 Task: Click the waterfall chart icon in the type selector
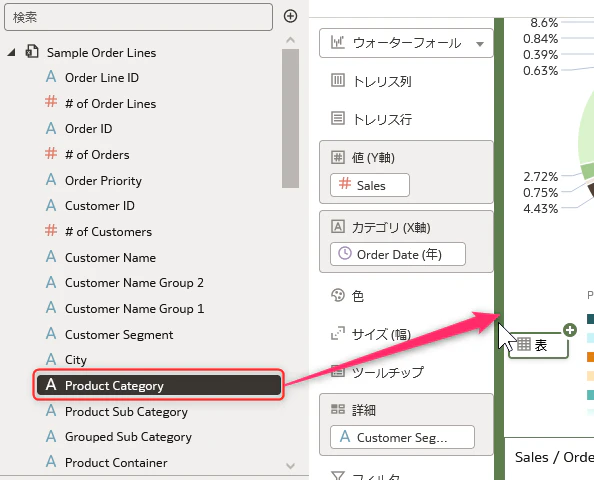click(338, 42)
